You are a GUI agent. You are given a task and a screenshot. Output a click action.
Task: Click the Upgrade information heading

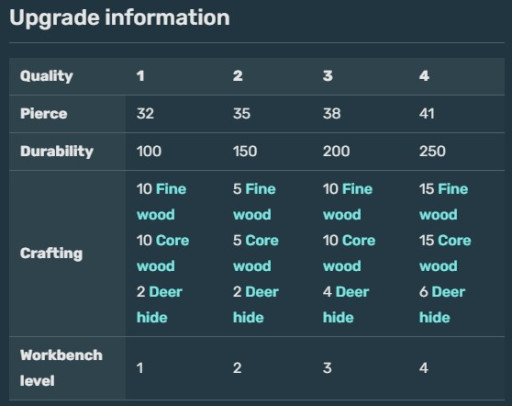click(x=120, y=18)
